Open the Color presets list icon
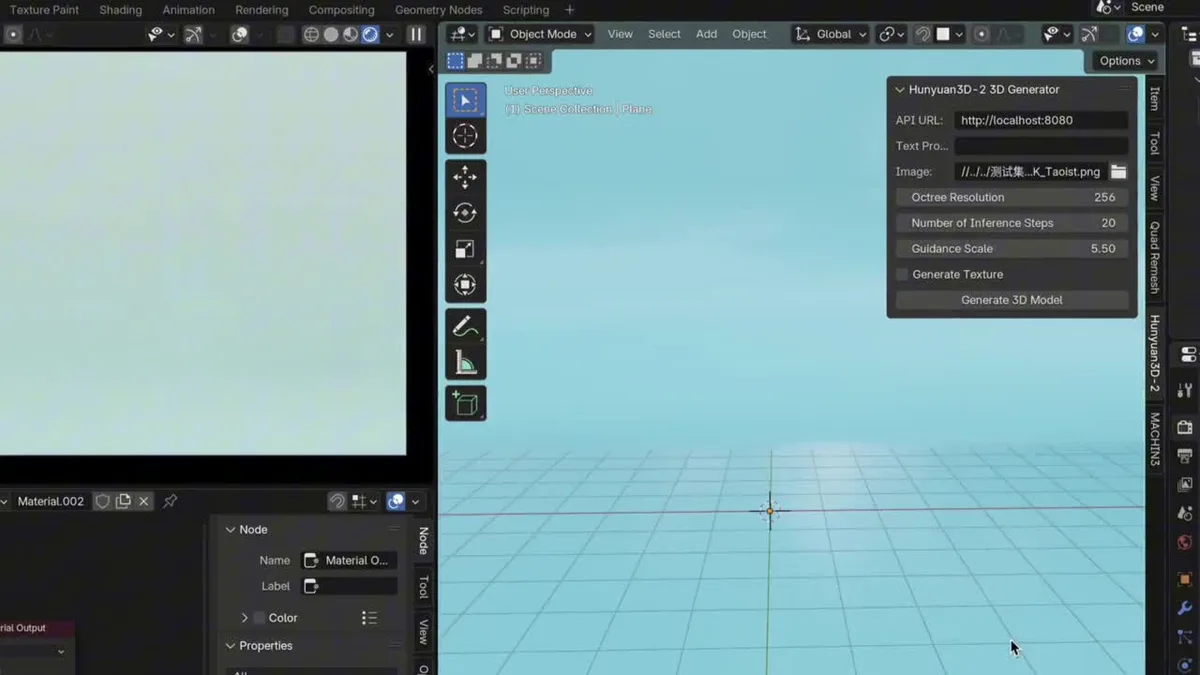This screenshot has width=1200, height=675. [369, 618]
